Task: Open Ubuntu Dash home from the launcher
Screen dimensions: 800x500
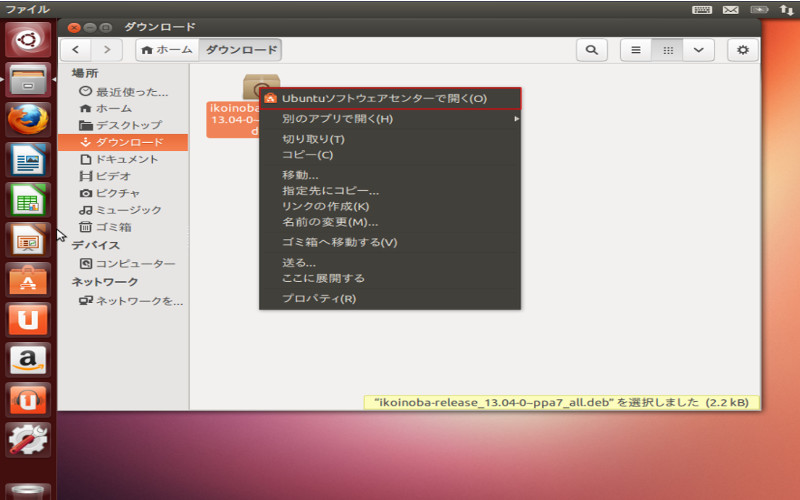Action: point(28,39)
